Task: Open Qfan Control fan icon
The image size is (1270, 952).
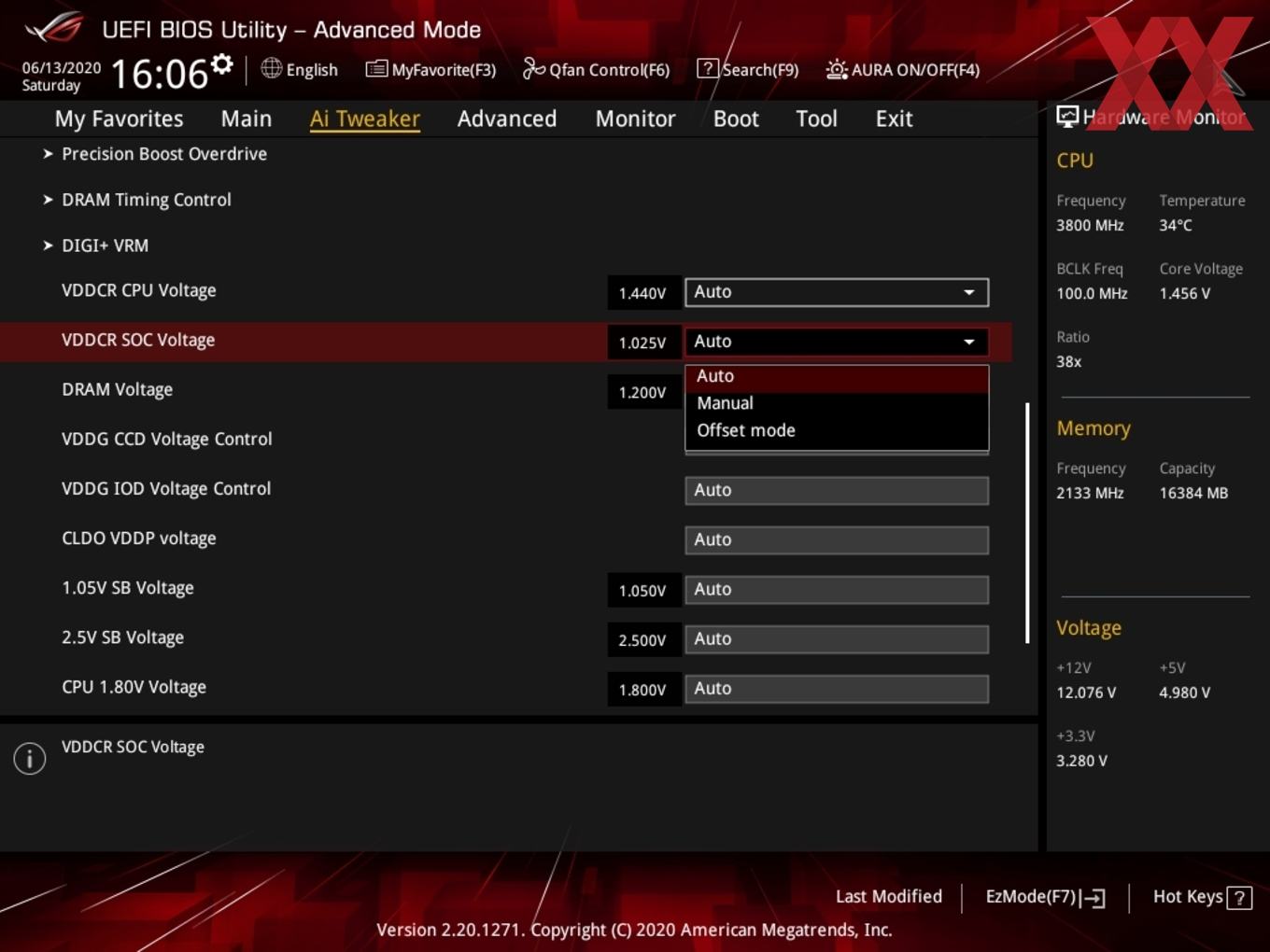Action: pyautogui.click(x=533, y=68)
